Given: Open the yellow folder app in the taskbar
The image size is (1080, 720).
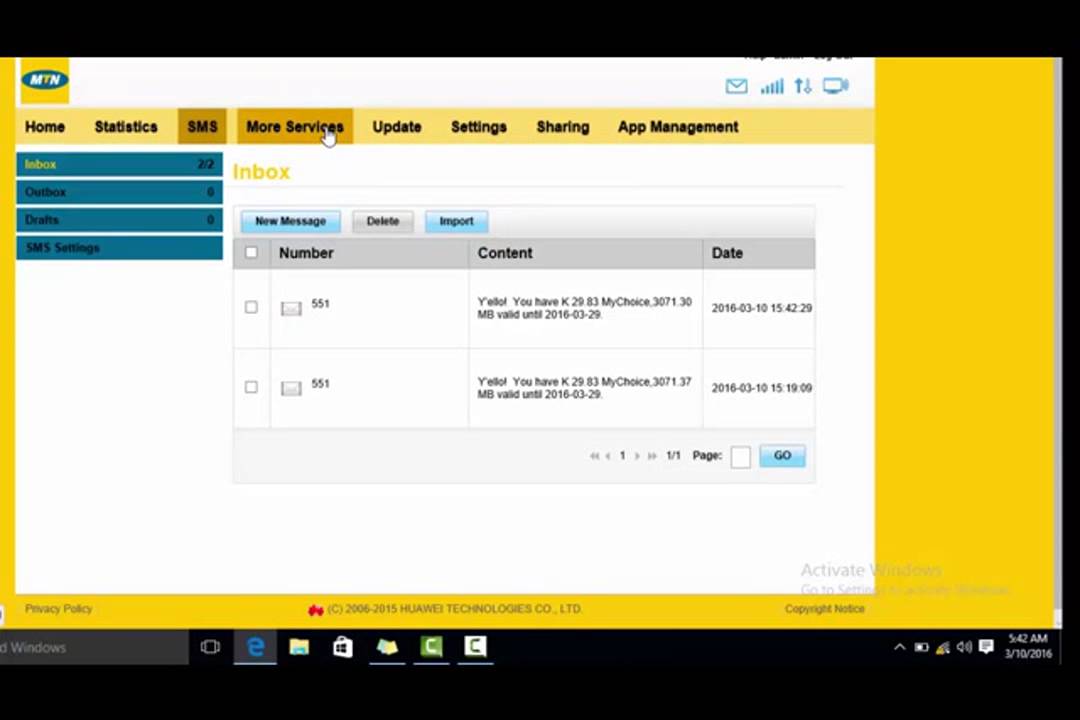Looking at the screenshot, I should (x=387, y=647).
